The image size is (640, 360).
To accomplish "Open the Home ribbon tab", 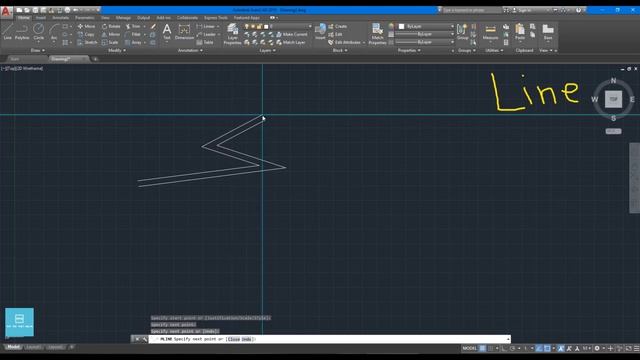I will pyautogui.click(x=23, y=18).
